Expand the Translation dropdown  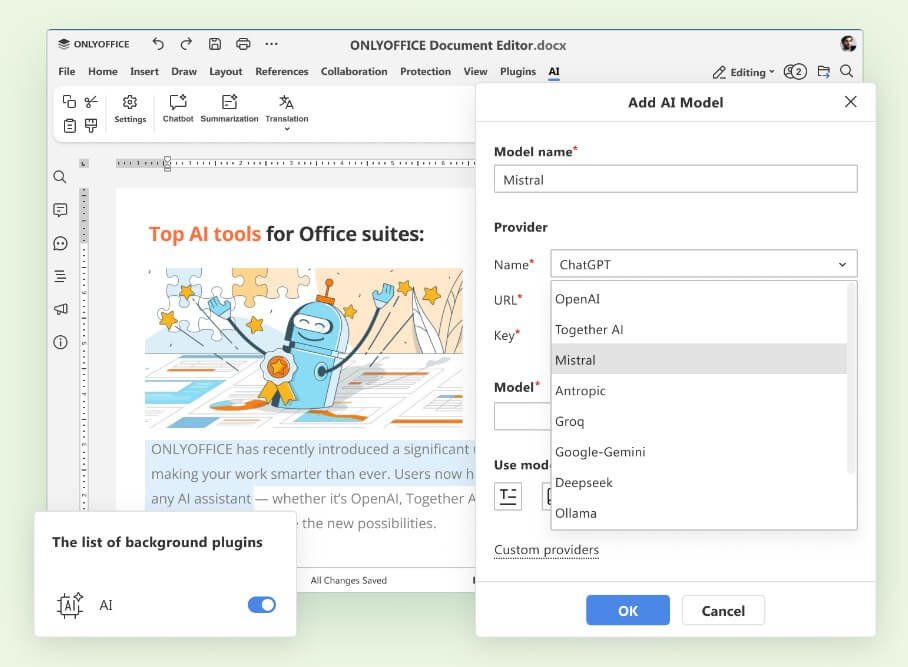(287, 128)
